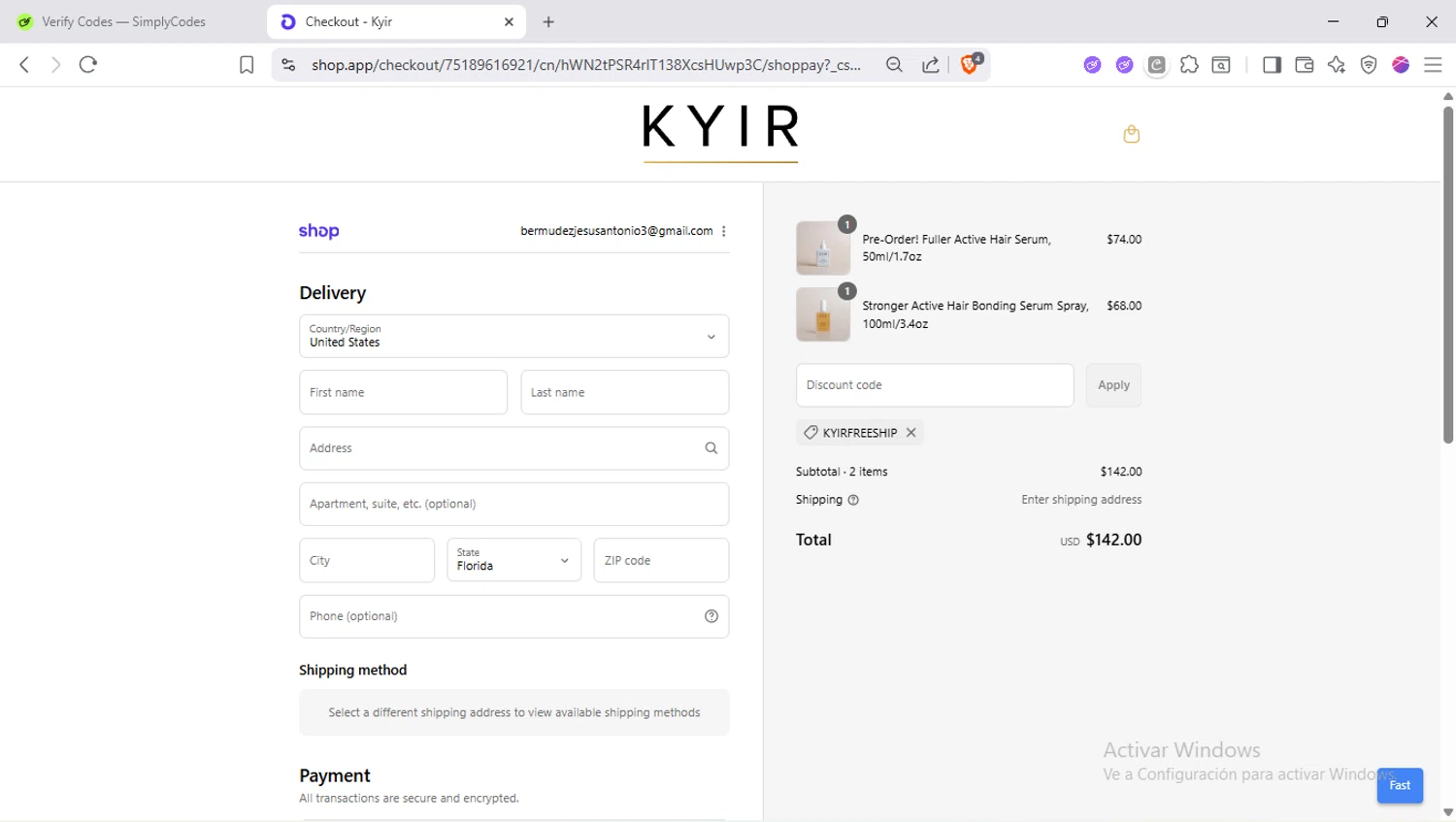Screen dimensions: 1456x822
Task: Click the blue Fast button
Action: [1400, 785]
